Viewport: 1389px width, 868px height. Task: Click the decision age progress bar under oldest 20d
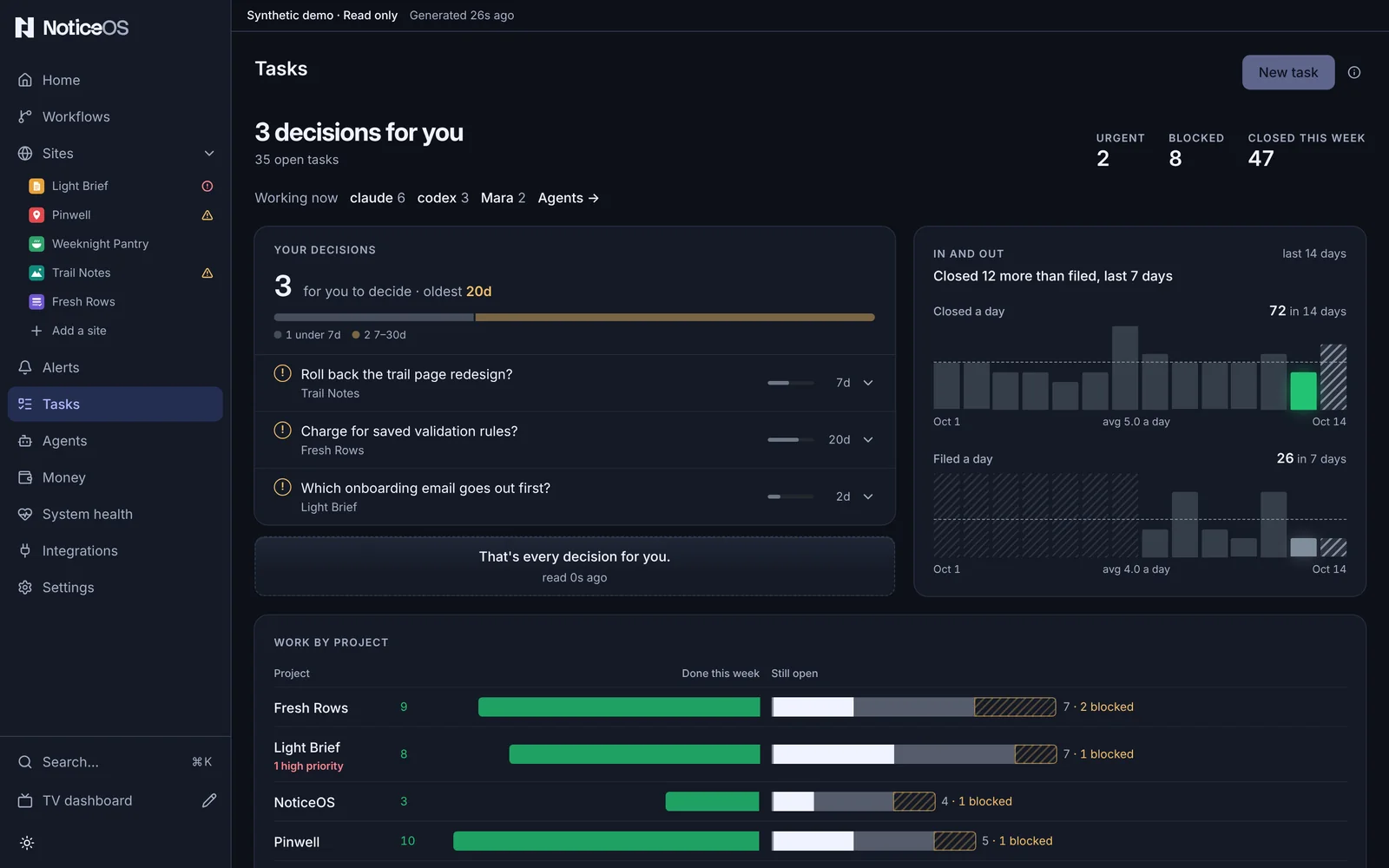(x=574, y=318)
